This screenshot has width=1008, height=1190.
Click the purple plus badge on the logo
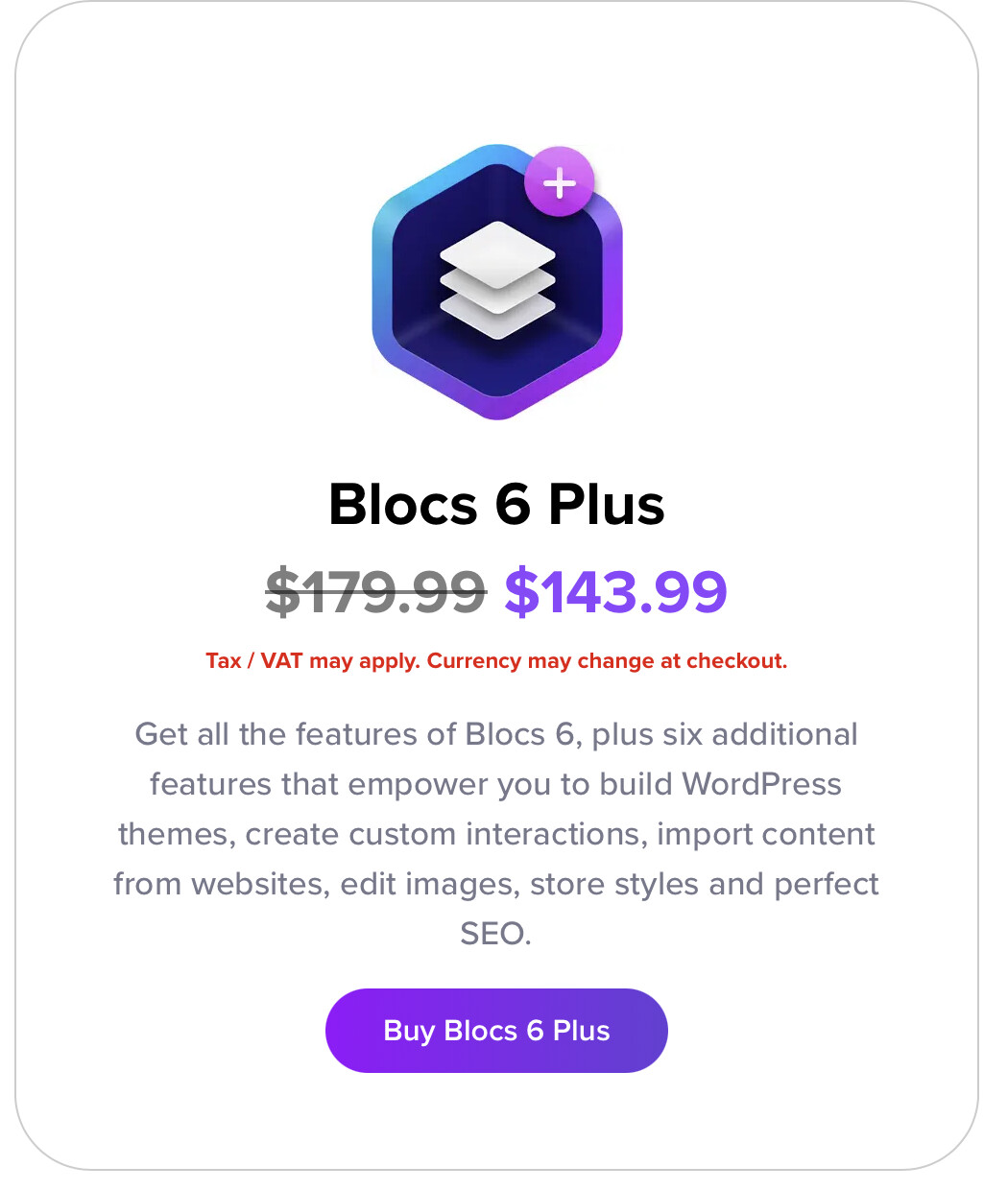[x=560, y=182]
